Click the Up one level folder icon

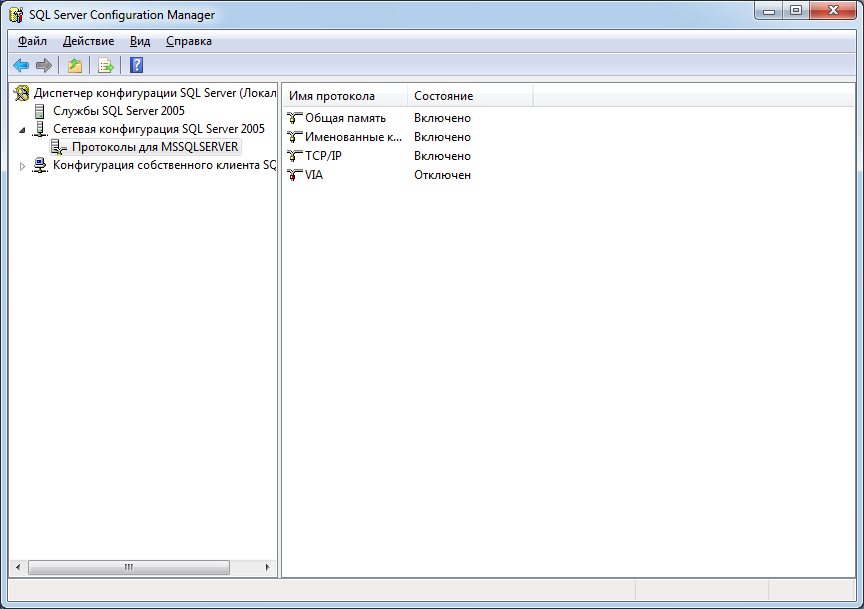tap(75, 66)
